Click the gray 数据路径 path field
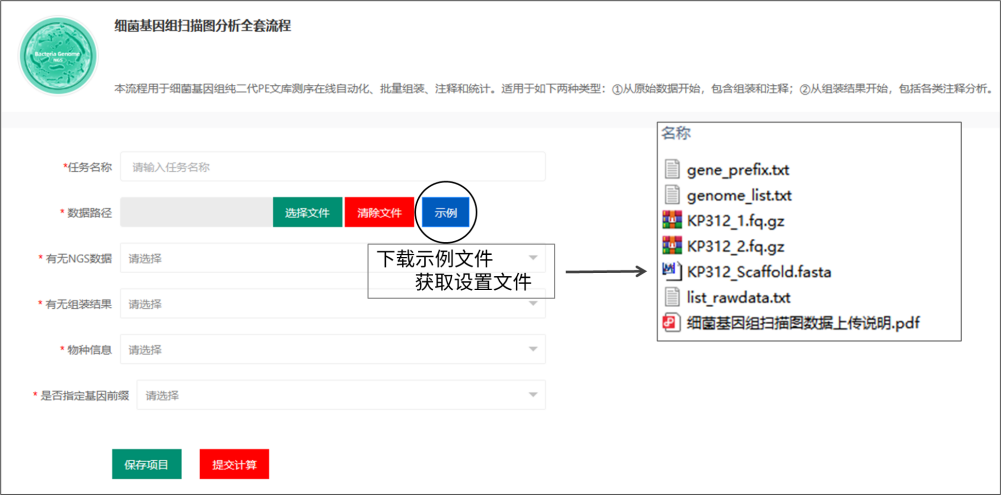 pyautogui.click(x=196, y=212)
